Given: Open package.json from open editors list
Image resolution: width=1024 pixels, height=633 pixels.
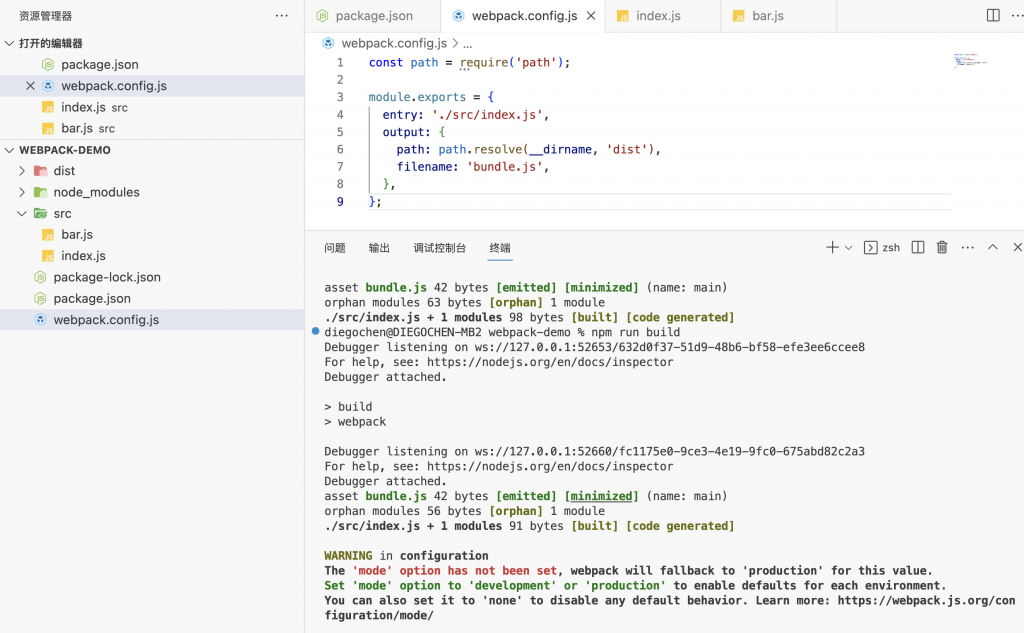Looking at the screenshot, I should click(x=152, y=65).
